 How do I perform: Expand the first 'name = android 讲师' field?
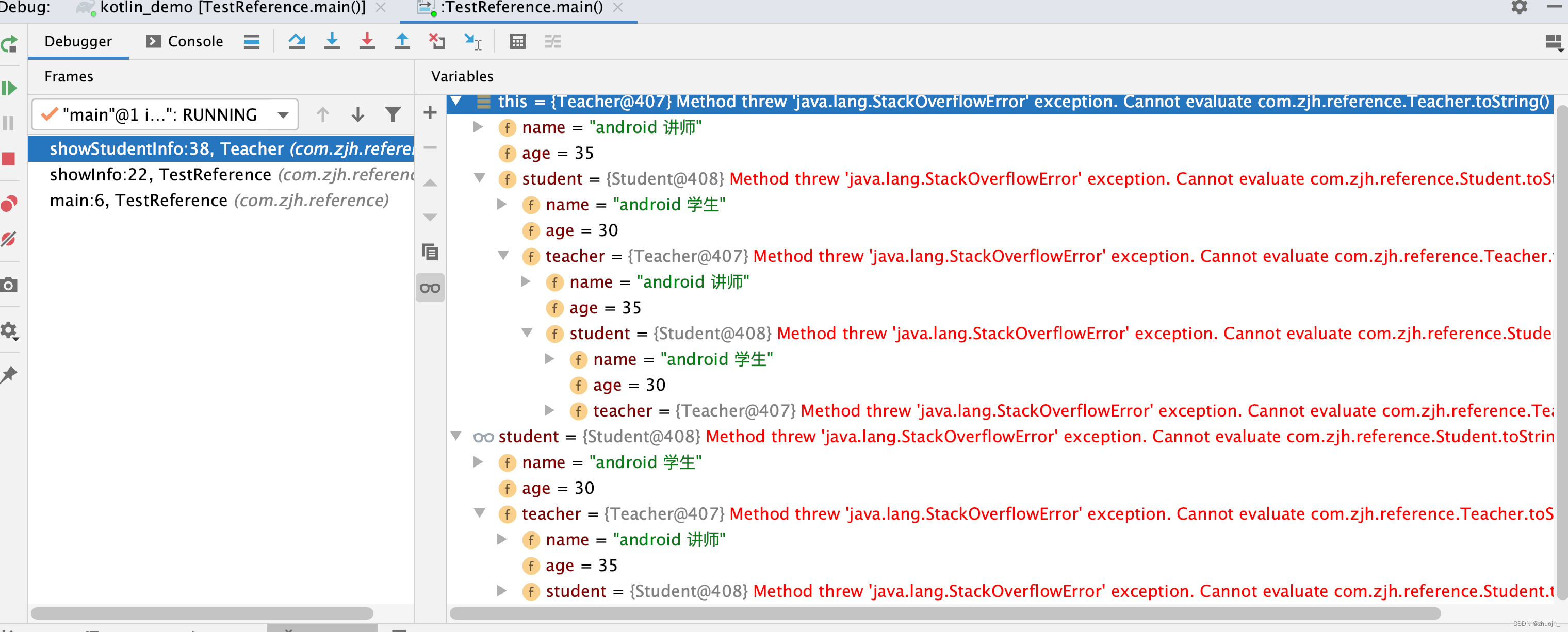point(479,127)
